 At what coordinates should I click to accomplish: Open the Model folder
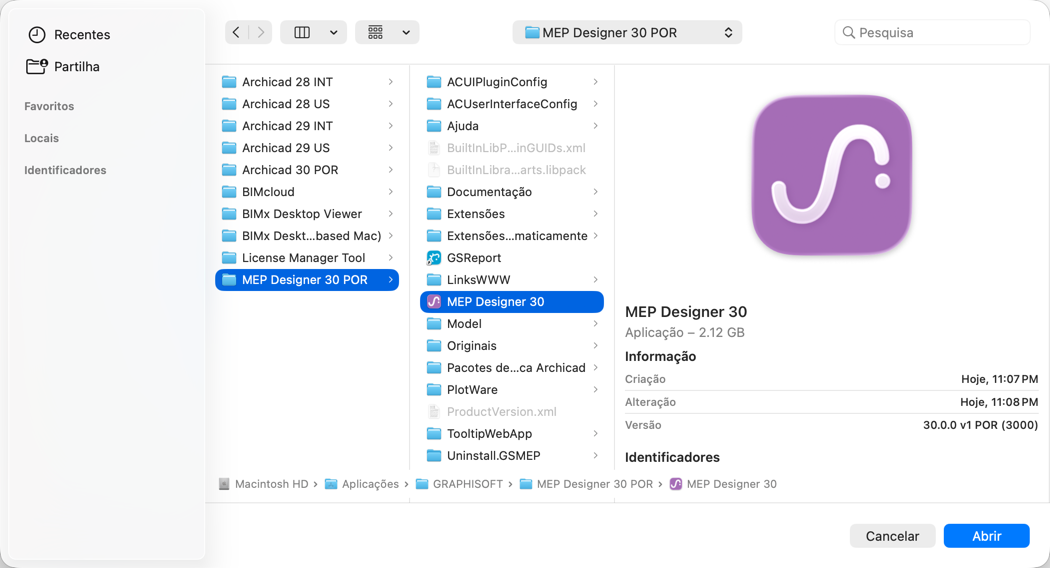(512, 324)
